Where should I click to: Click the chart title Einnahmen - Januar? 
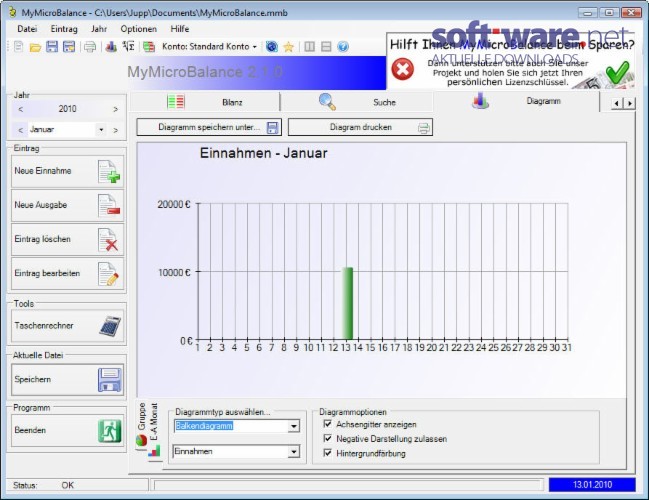pyautogui.click(x=264, y=153)
